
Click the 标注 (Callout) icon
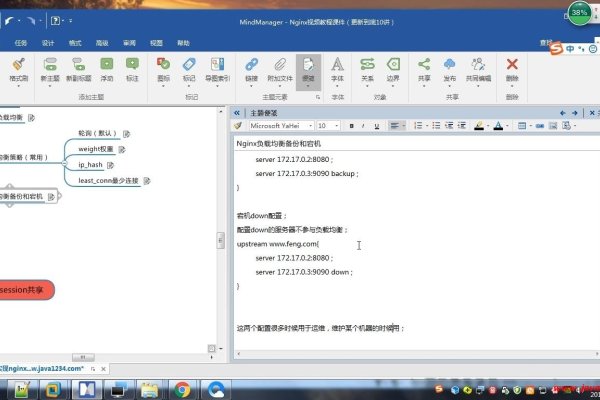132,66
